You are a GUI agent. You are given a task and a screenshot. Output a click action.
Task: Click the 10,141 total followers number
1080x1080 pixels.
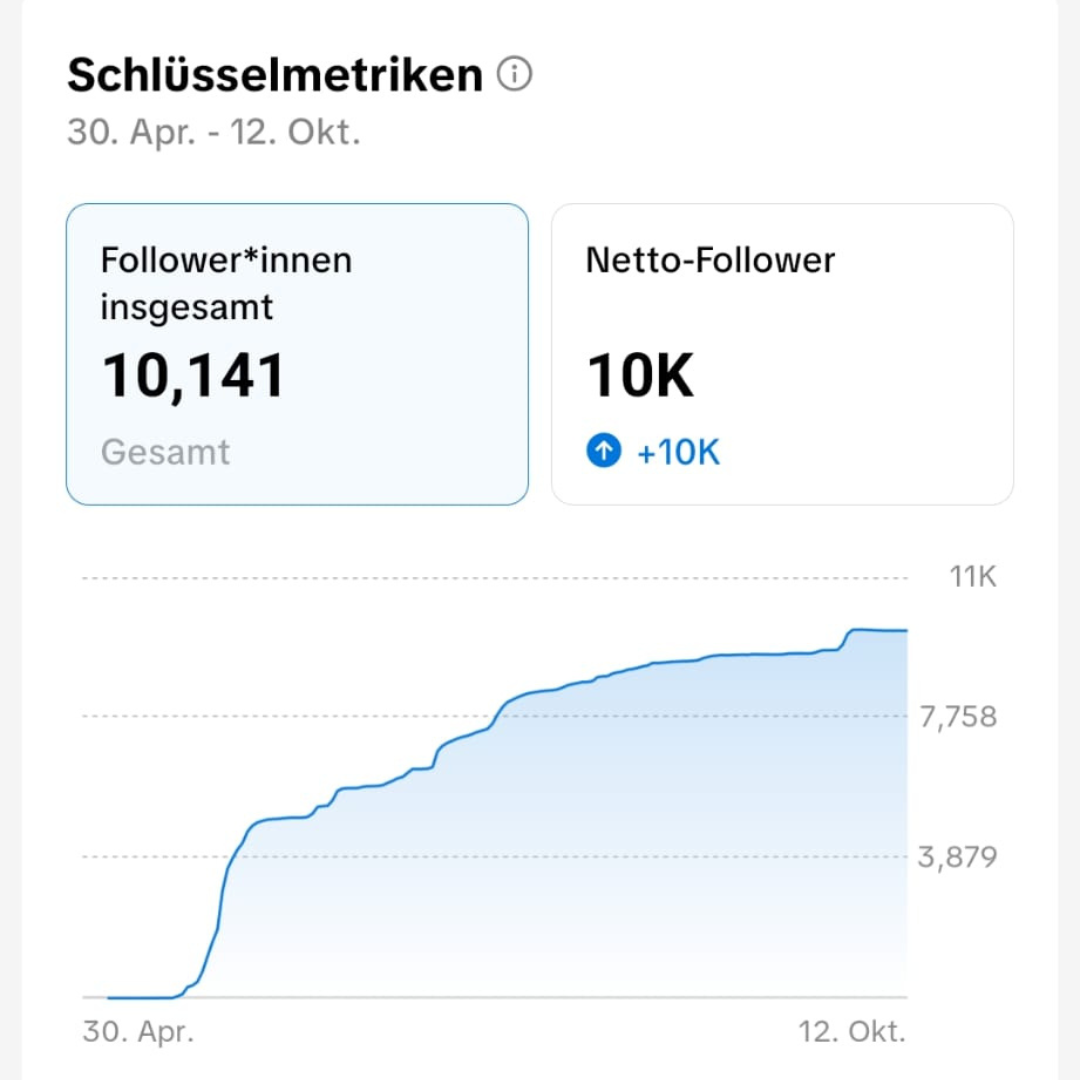point(194,376)
